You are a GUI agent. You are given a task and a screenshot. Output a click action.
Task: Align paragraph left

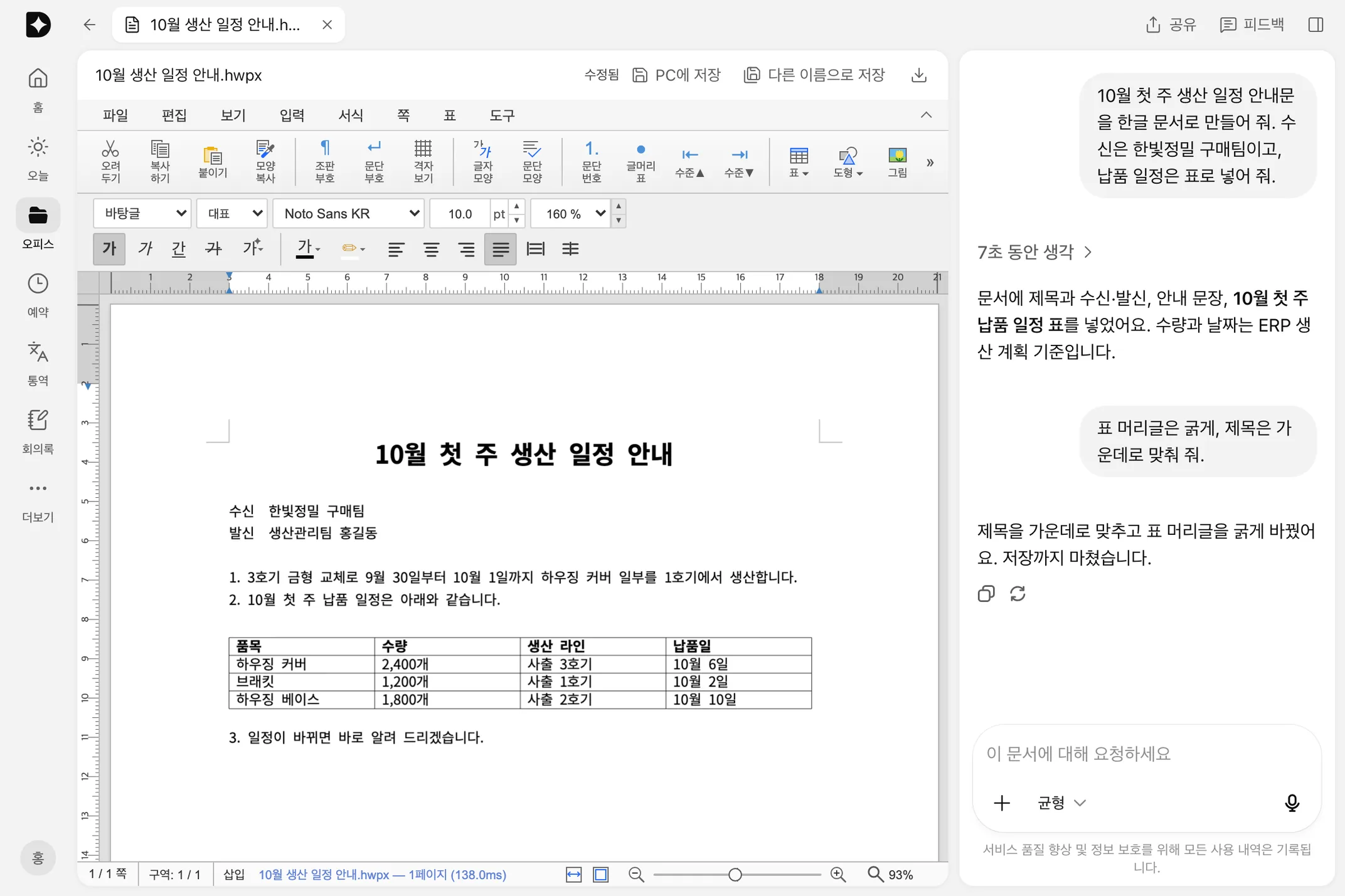click(x=395, y=249)
